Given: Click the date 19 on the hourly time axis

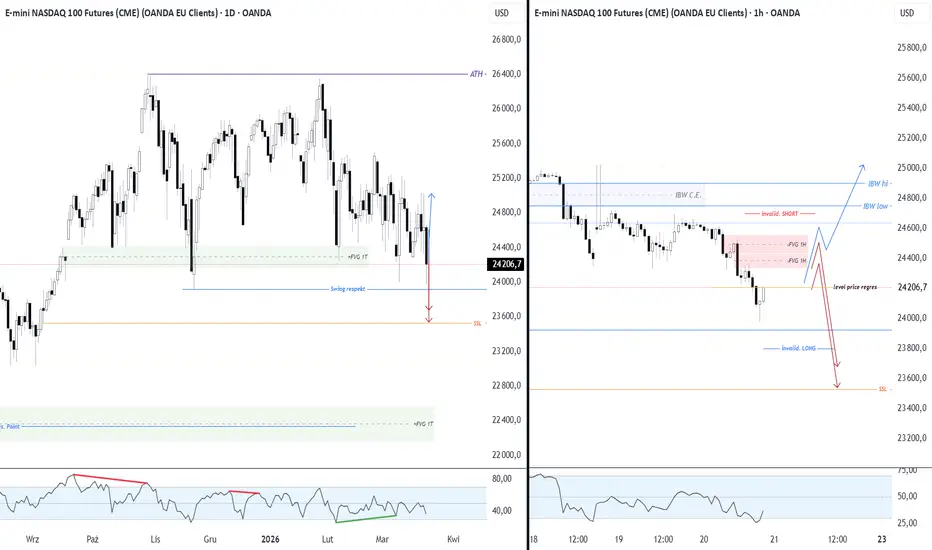Looking at the screenshot, I should tap(619, 539).
